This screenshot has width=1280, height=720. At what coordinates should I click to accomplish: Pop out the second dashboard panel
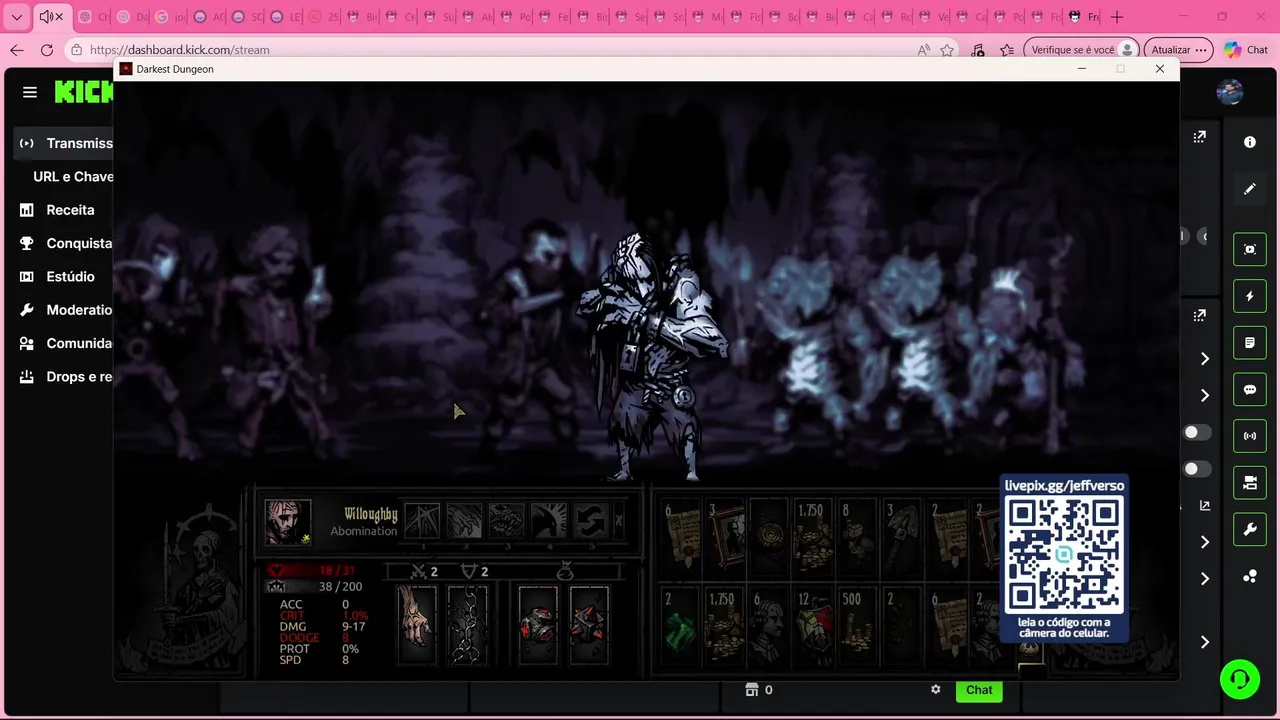pyautogui.click(x=1199, y=315)
